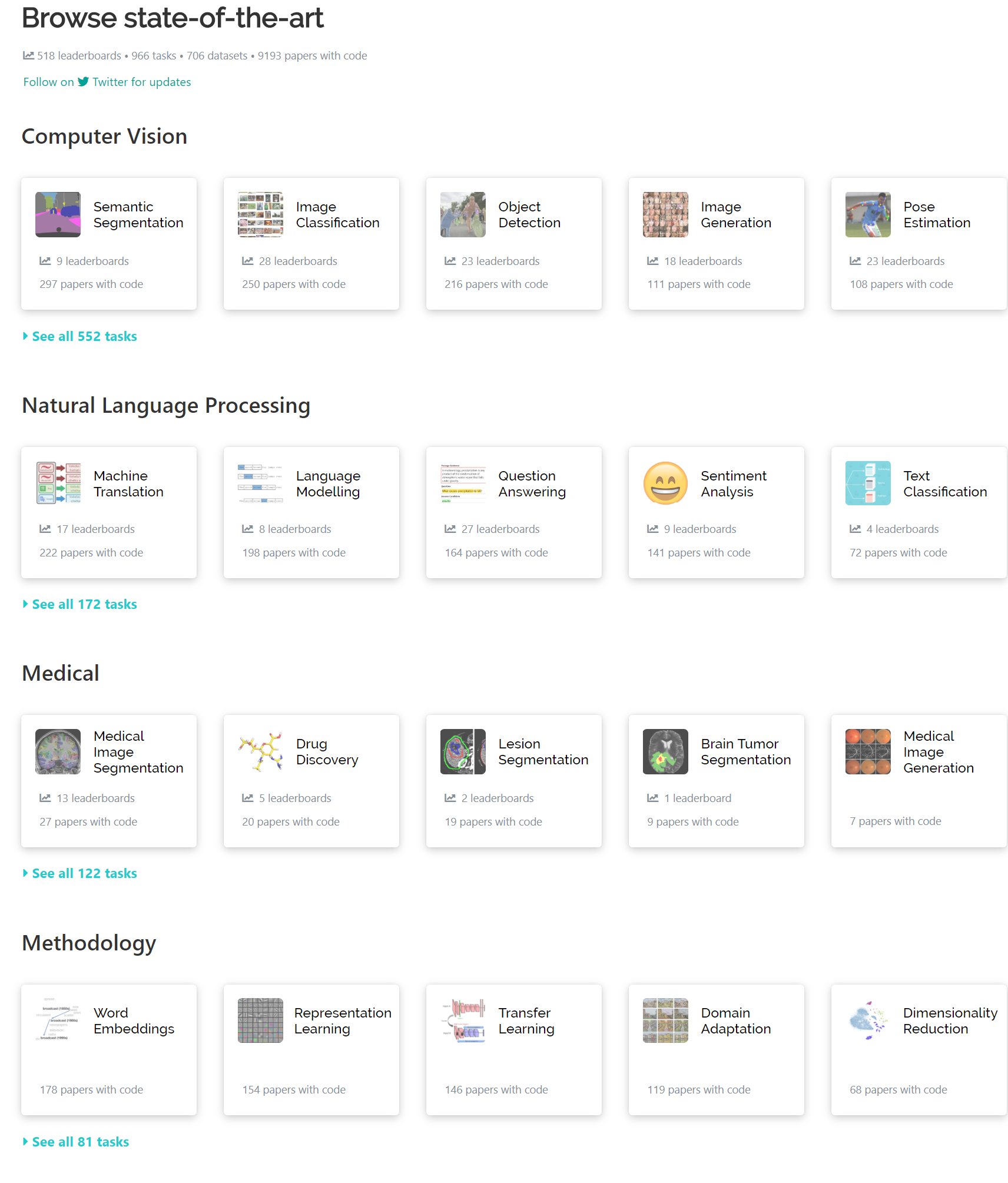The height and width of the screenshot is (1183, 1008).
Task: Click the Text Classification teal icon
Action: point(868,483)
